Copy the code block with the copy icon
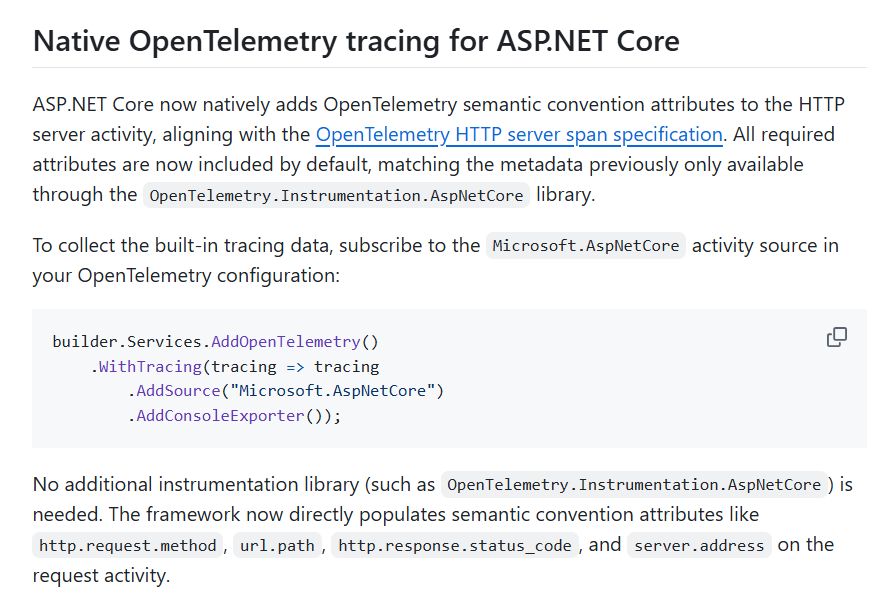This screenshot has width=892, height=606. pyautogui.click(x=836, y=337)
